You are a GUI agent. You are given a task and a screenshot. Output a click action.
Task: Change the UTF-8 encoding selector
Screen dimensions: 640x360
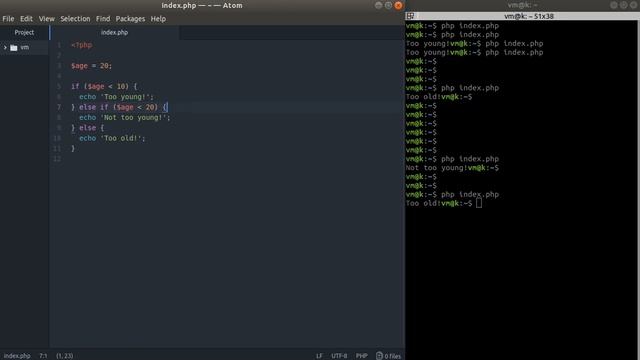339,356
